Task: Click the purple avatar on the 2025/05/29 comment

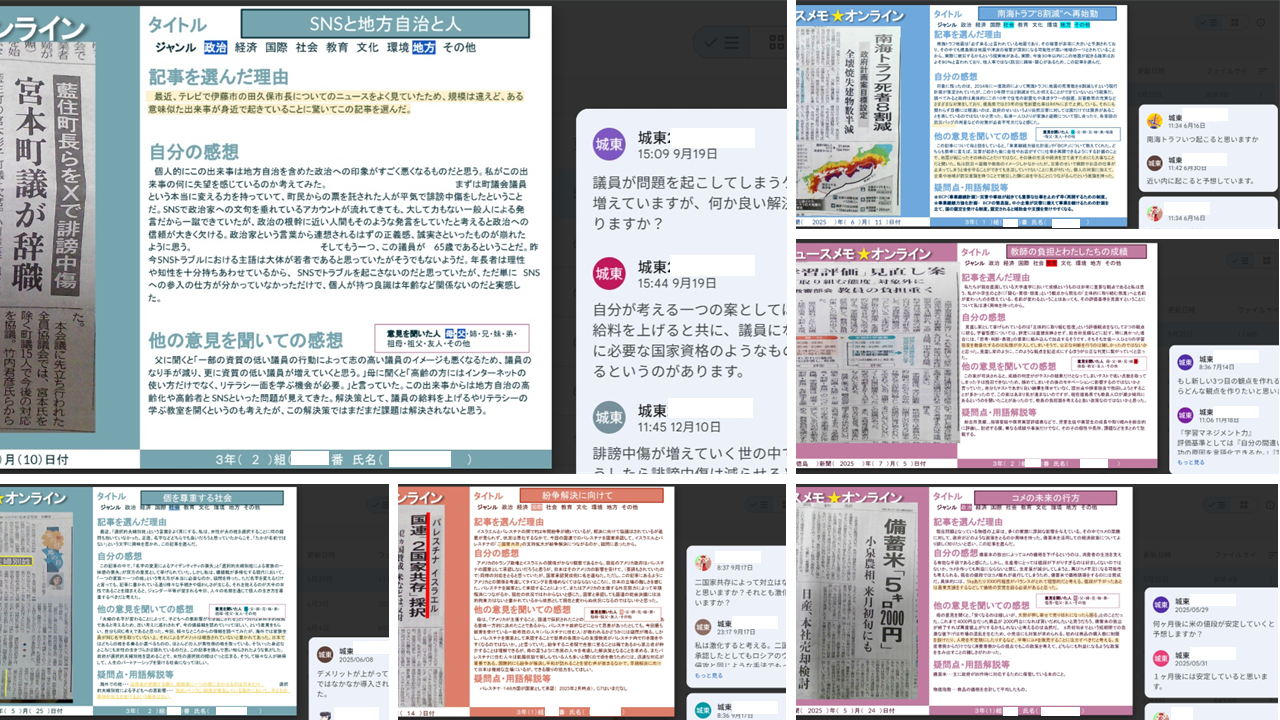Action: click(1160, 604)
